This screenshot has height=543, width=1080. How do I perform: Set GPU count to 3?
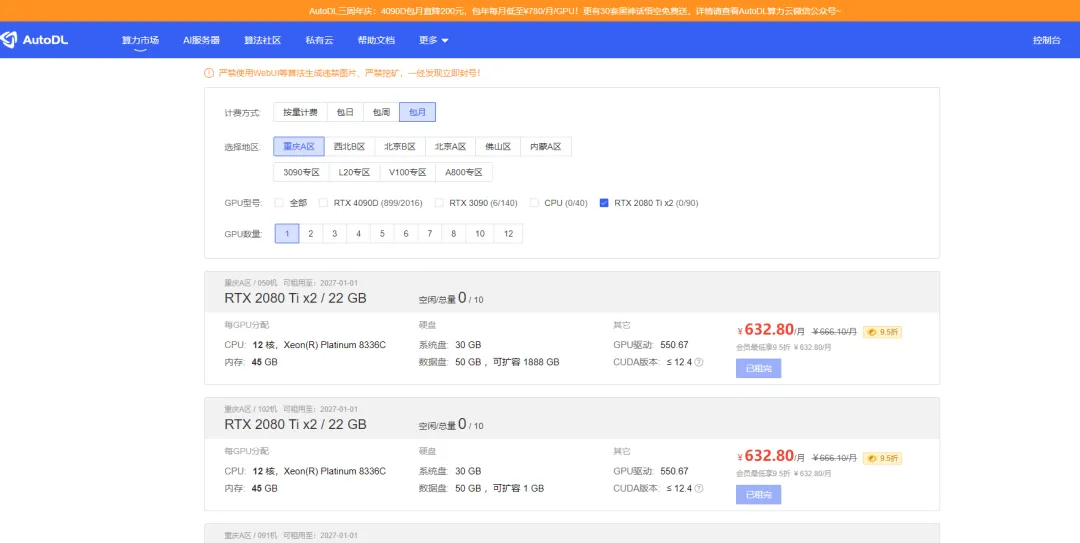click(x=335, y=234)
